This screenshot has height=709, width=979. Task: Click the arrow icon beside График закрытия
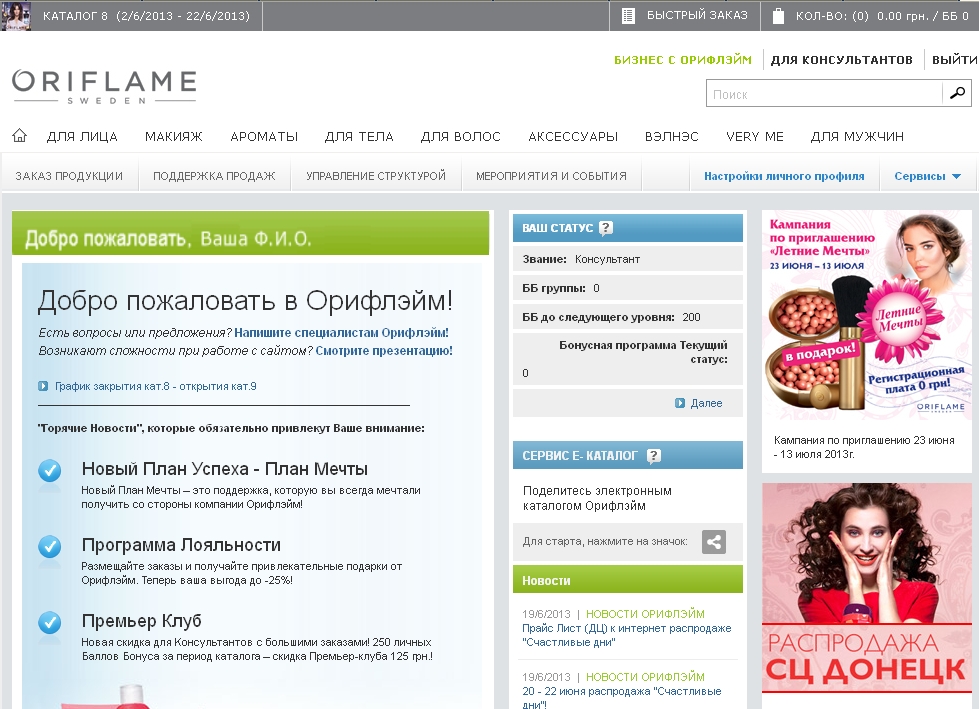[43, 386]
